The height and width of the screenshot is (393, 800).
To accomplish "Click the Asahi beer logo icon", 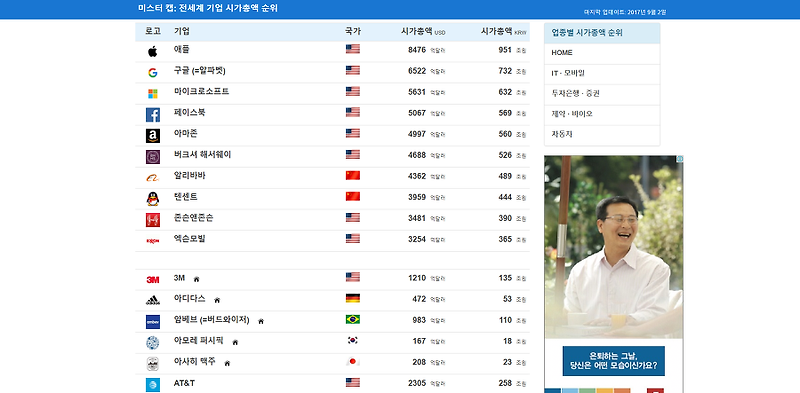I will [x=153, y=364].
